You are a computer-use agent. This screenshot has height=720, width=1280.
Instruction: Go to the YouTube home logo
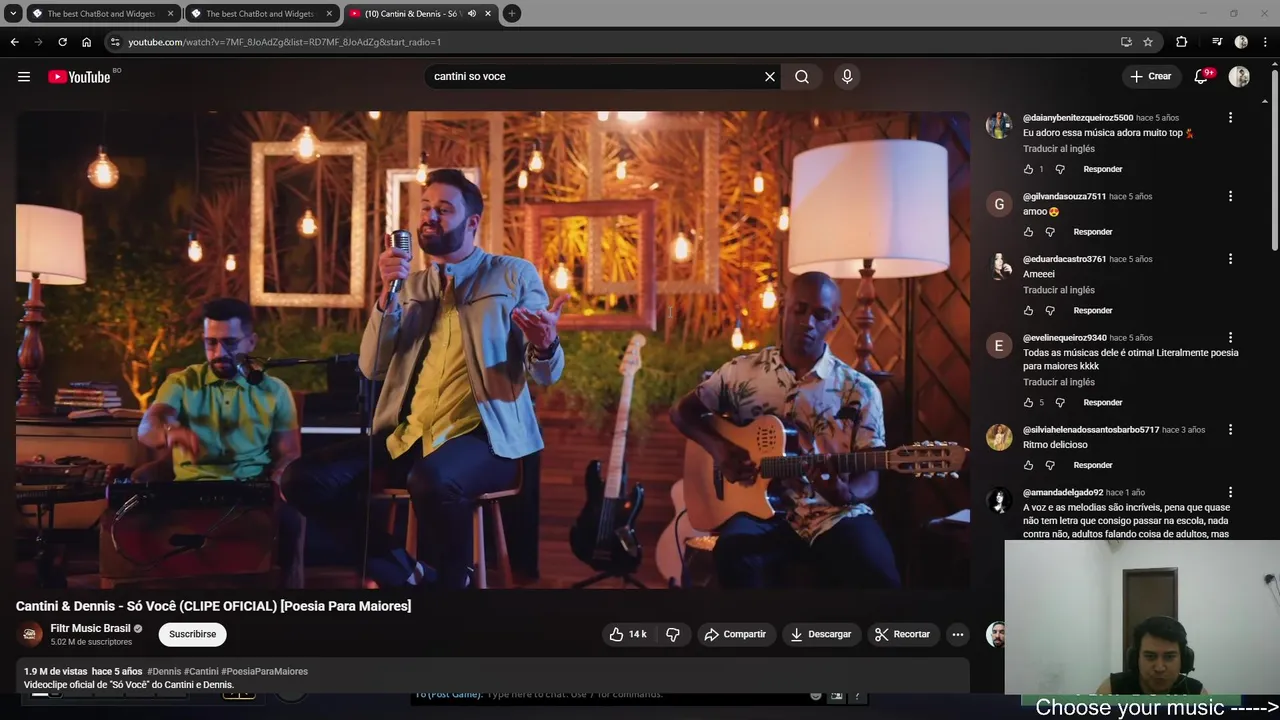click(79, 77)
